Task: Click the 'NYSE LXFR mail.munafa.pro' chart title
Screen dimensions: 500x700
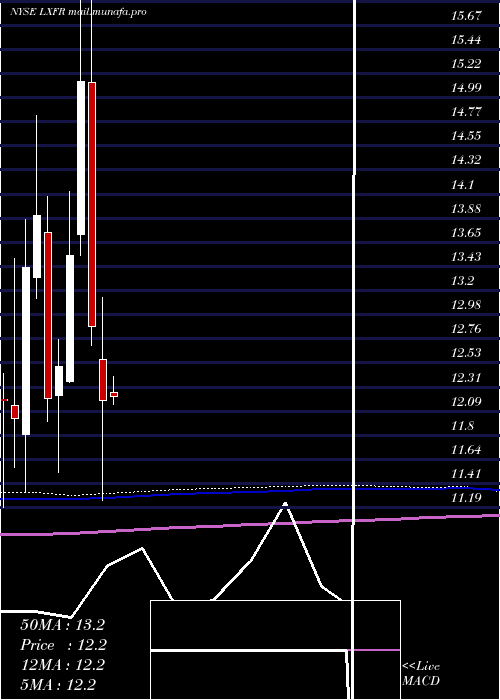Action: (78, 12)
